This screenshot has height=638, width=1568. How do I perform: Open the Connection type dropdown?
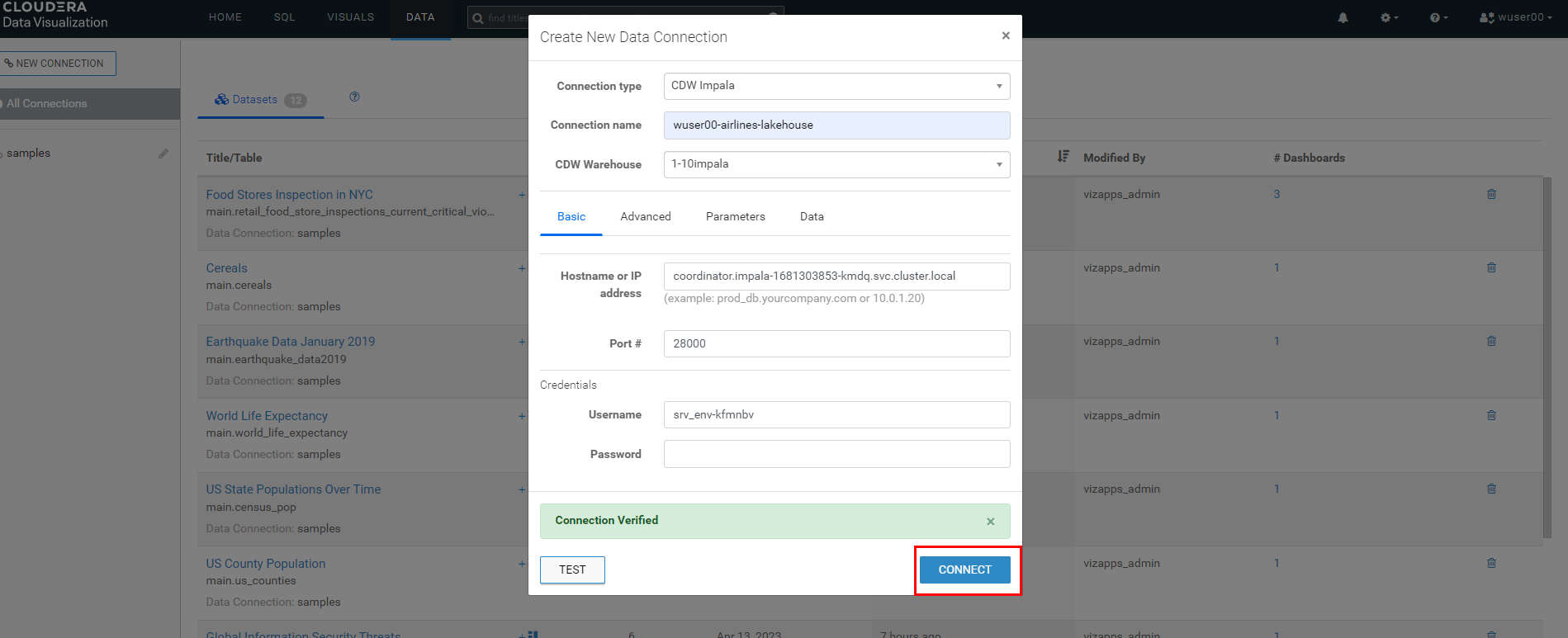(x=836, y=86)
